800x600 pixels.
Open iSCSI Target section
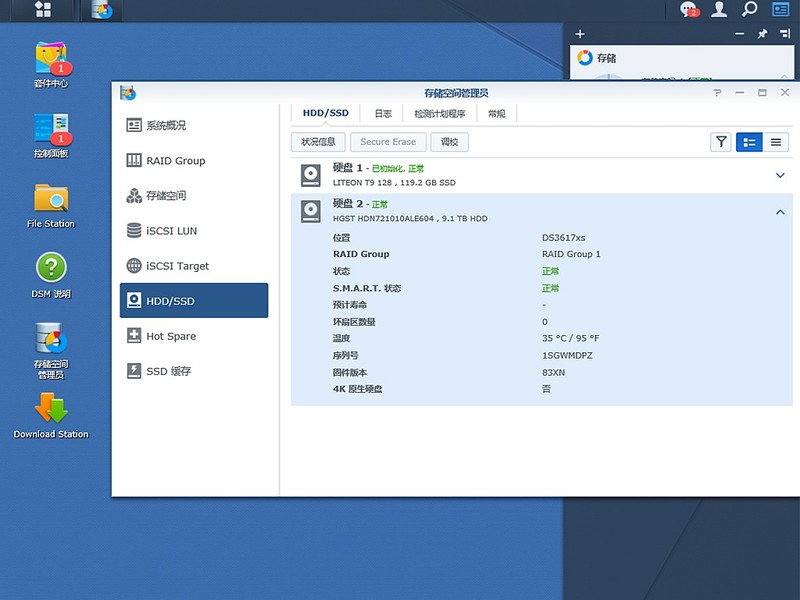pyautogui.click(x=194, y=266)
